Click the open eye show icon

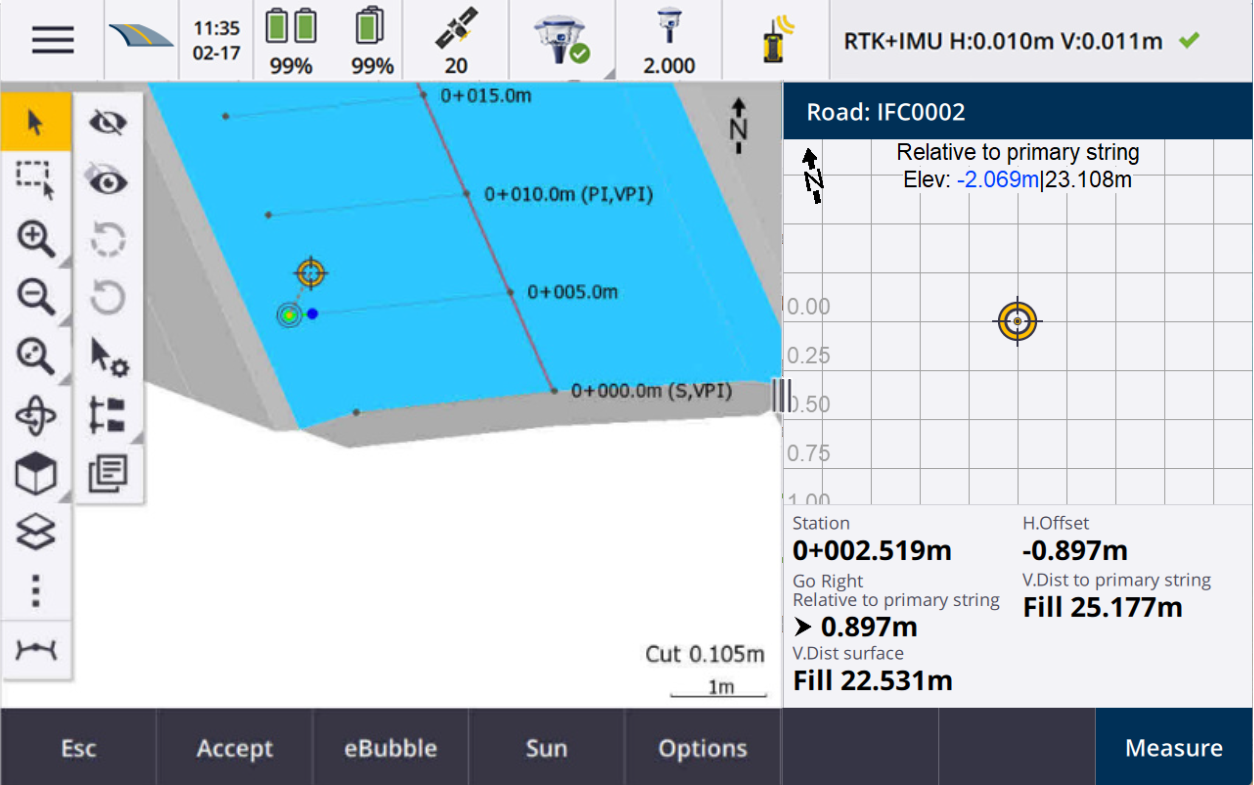point(108,181)
